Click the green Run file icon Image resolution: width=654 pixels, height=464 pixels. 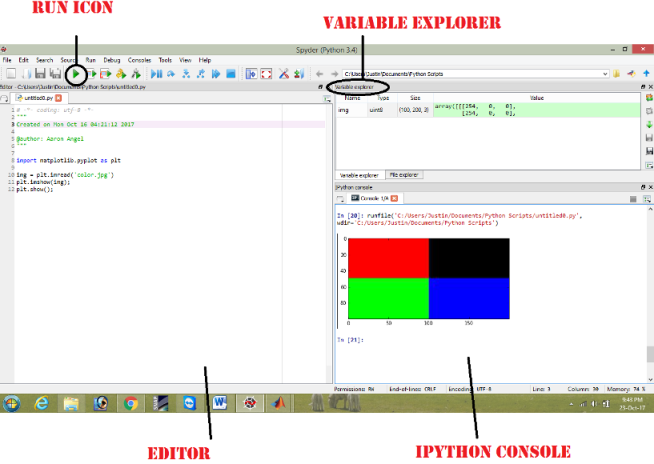tap(76, 74)
